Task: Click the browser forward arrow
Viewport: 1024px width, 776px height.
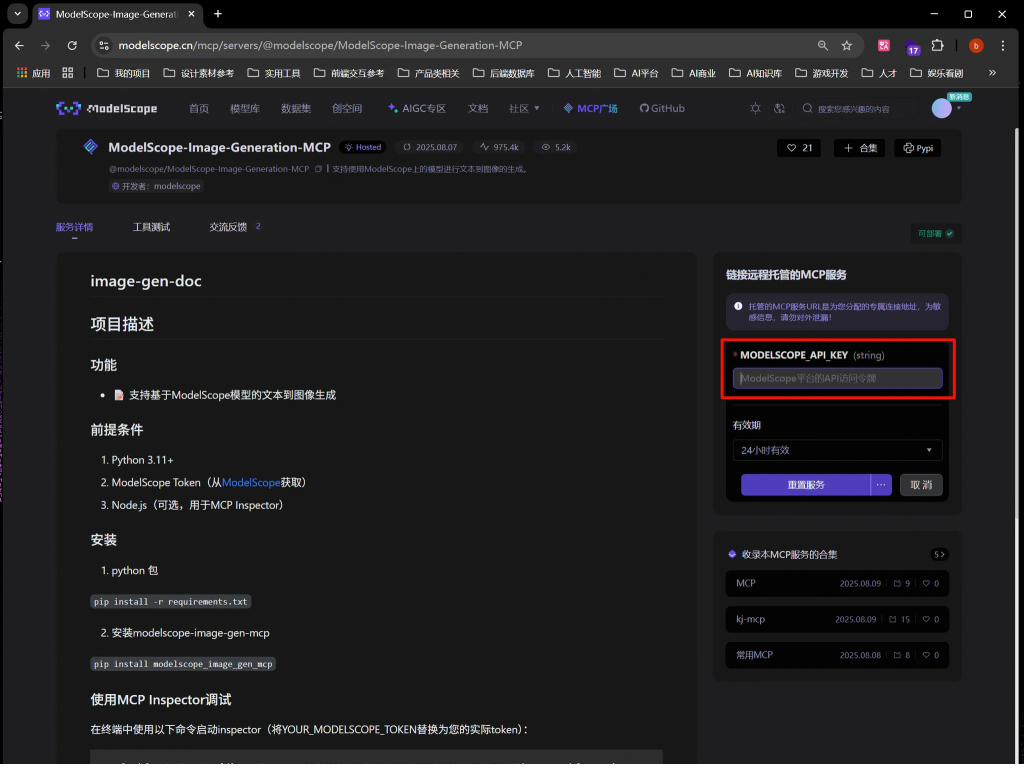Action: [45, 45]
